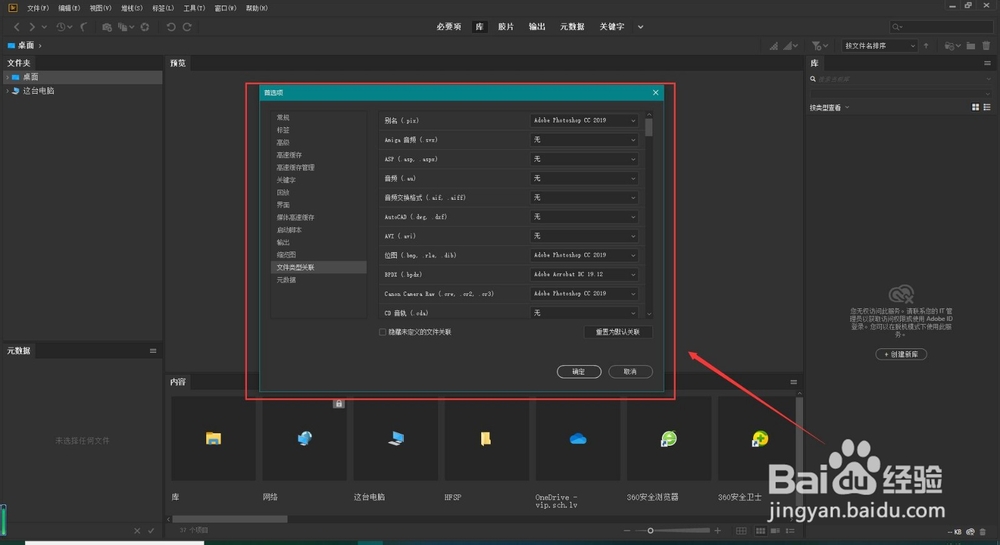Switch to details view icon at bottom
Viewport: 1000px width, 545px height.
(776, 530)
